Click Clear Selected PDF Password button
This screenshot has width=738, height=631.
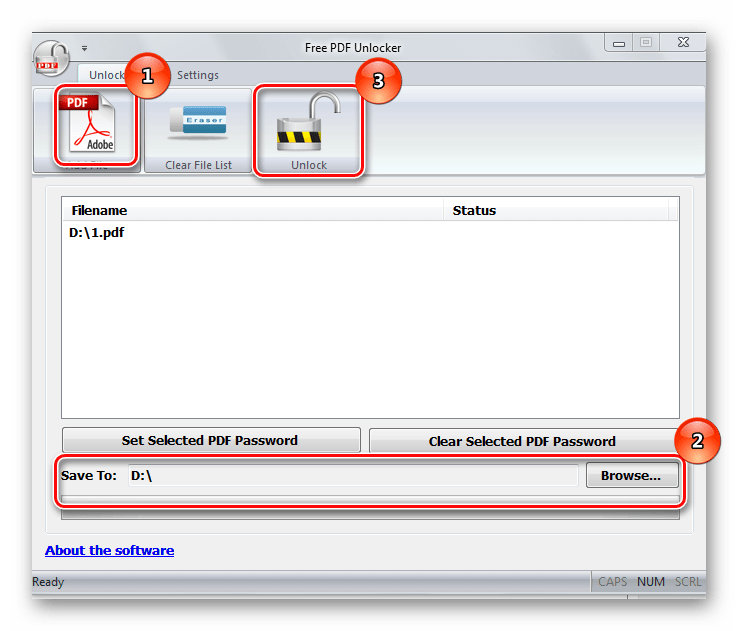point(522,441)
